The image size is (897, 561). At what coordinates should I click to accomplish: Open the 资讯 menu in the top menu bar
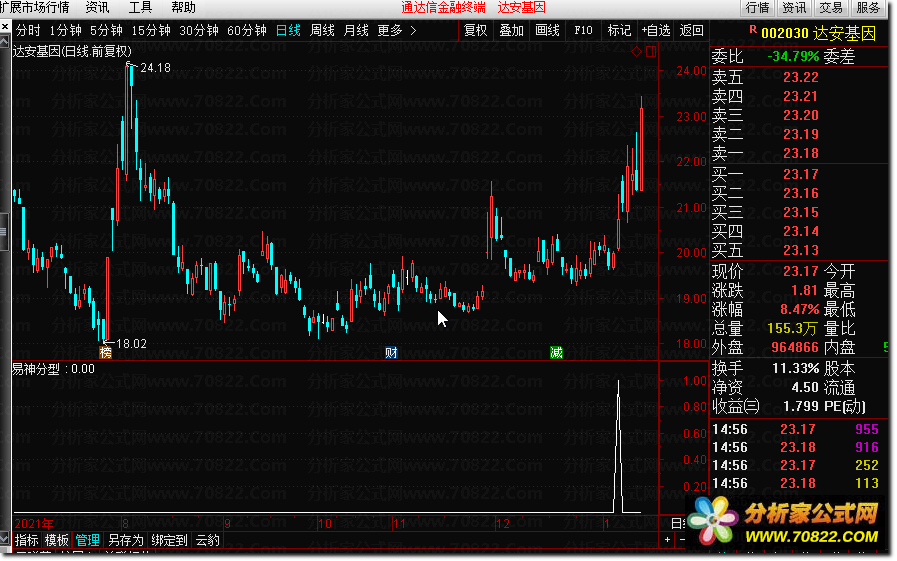(x=97, y=7)
